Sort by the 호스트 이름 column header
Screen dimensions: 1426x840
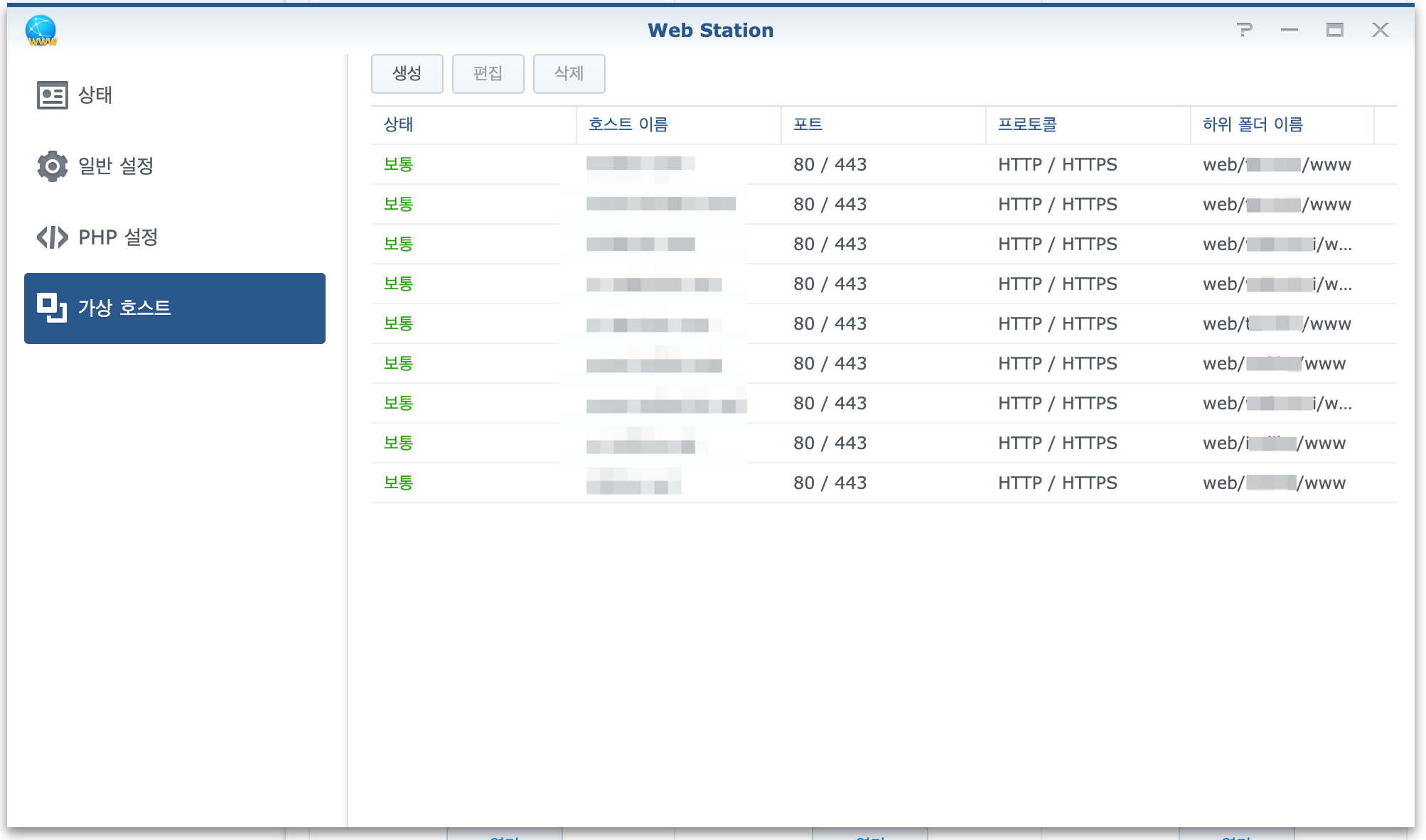pos(628,125)
